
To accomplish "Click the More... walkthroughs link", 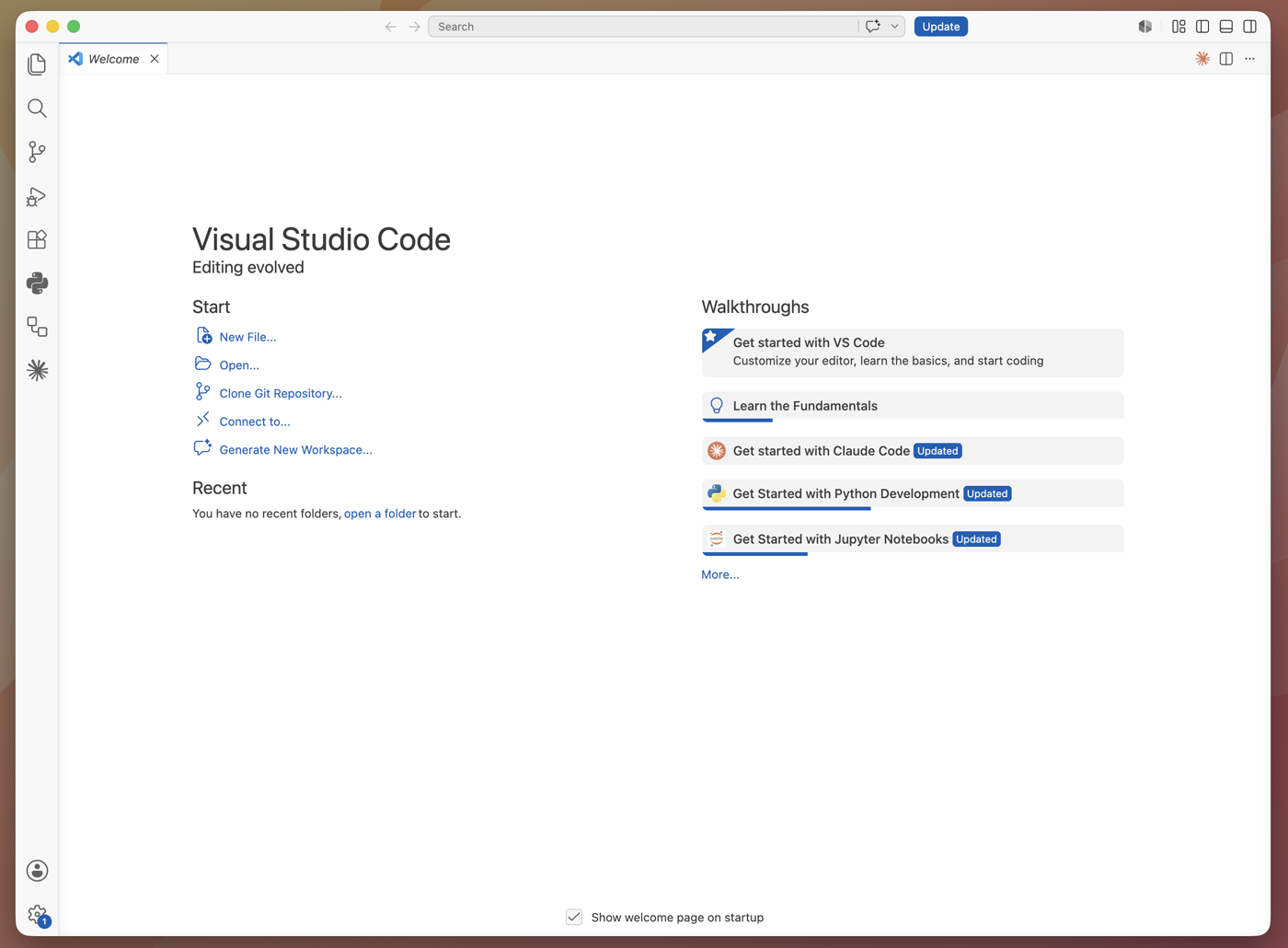I will pos(720,574).
